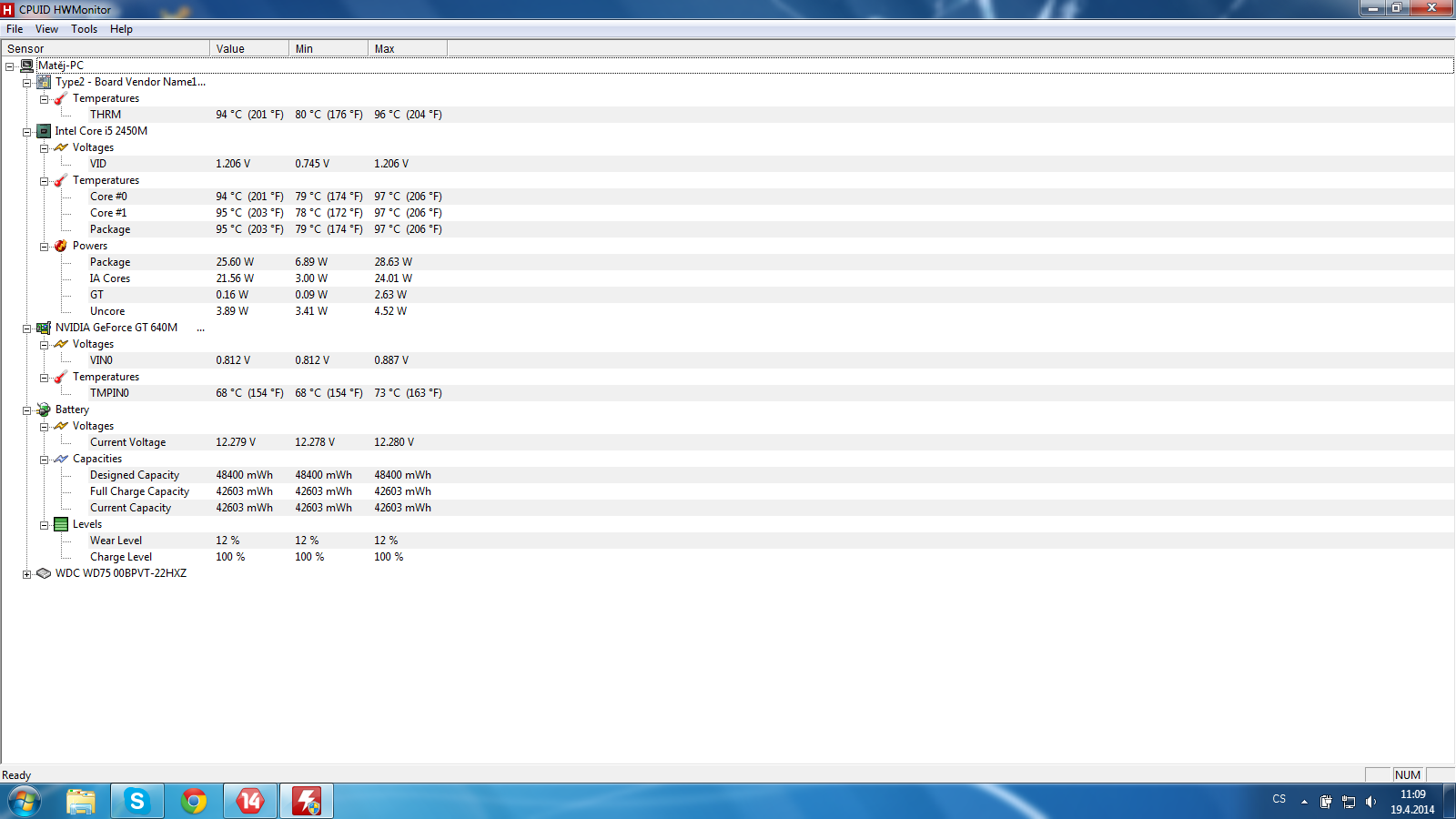
Task: Select the Current Capacity row
Action: click(728, 508)
